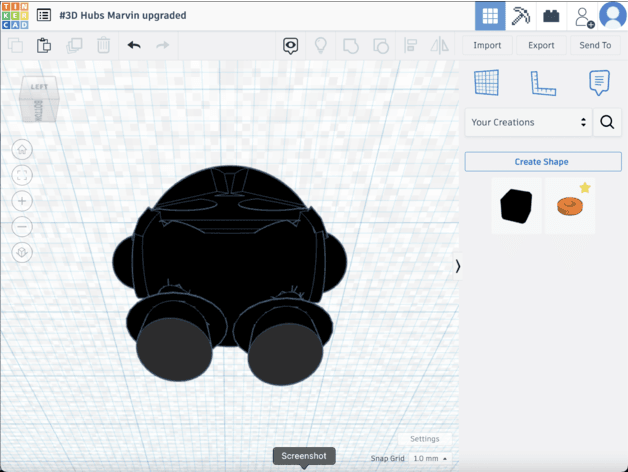Click the Send To button
The height and width of the screenshot is (472, 628).
point(595,45)
